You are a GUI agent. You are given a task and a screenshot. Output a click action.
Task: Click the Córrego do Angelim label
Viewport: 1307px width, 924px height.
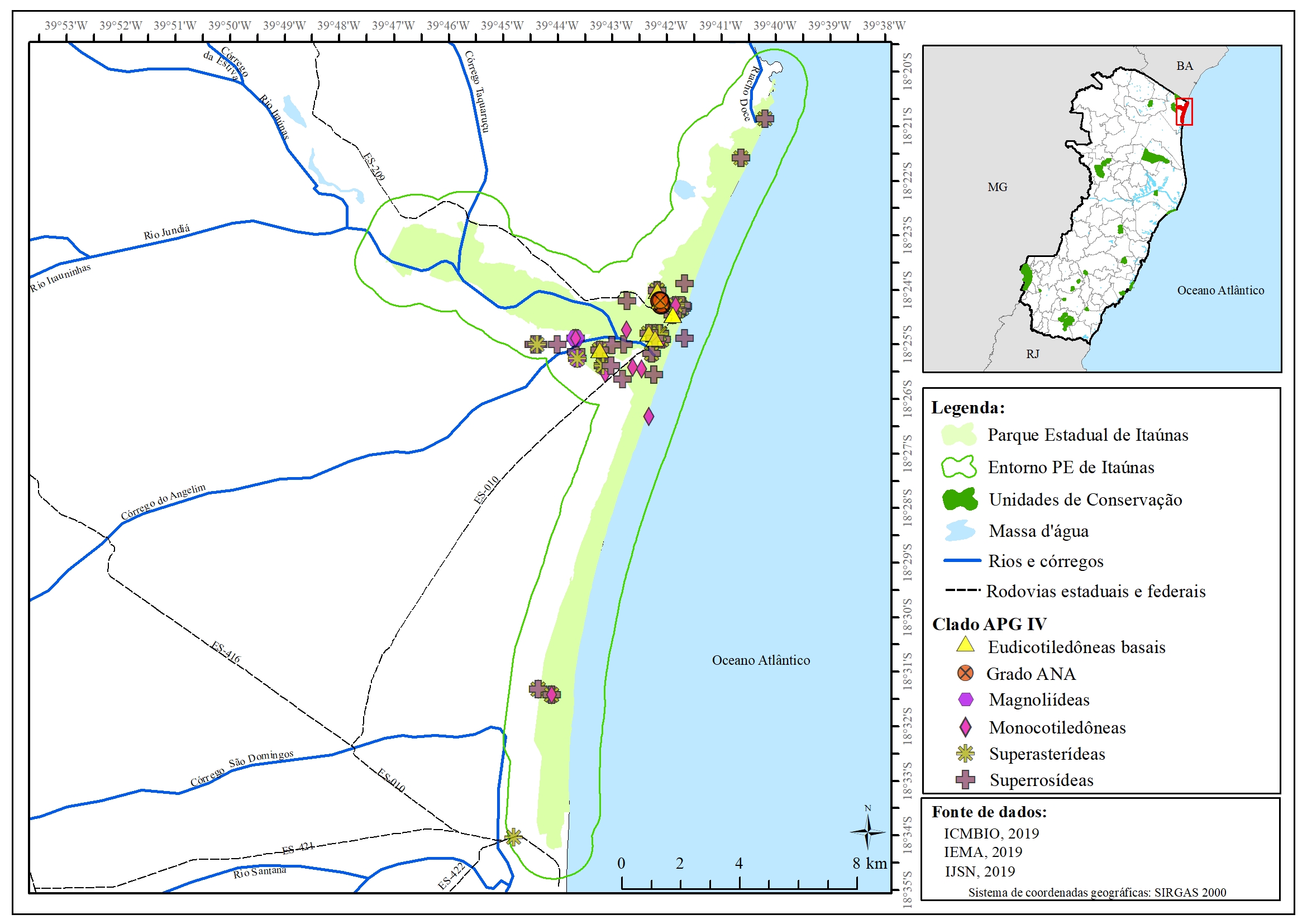163,502
